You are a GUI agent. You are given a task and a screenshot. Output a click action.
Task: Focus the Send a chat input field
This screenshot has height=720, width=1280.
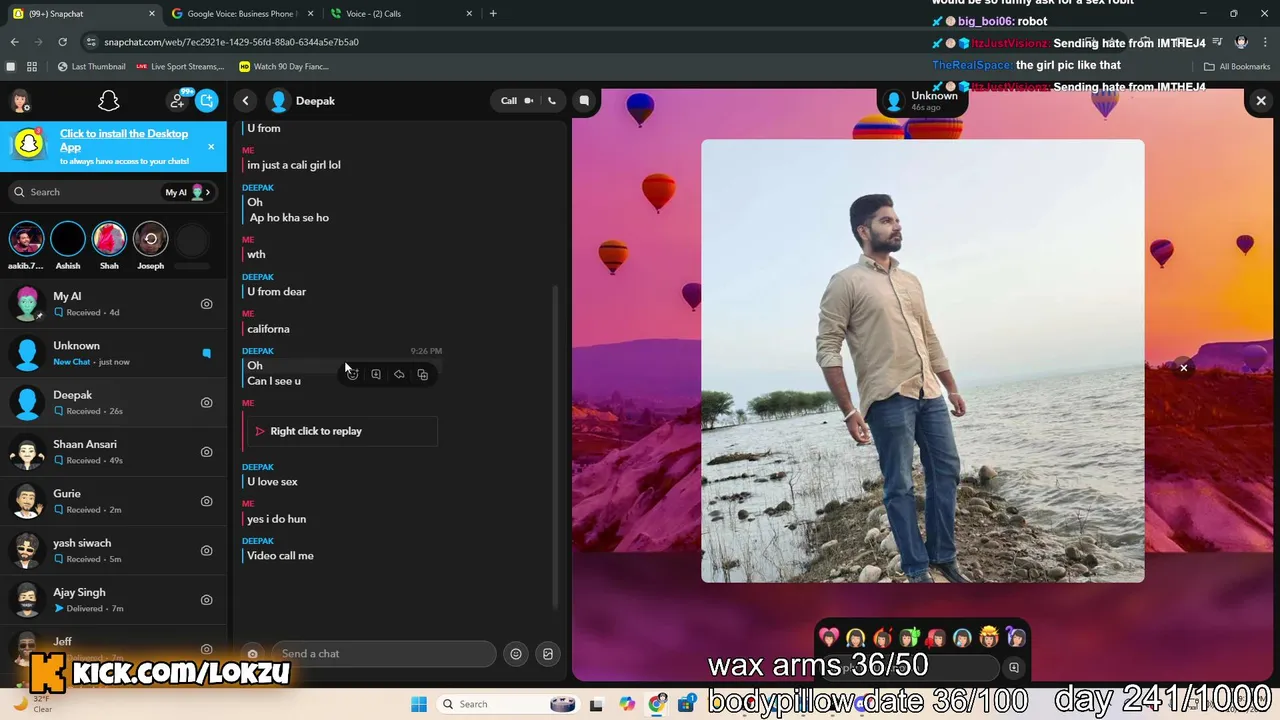[x=382, y=654]
